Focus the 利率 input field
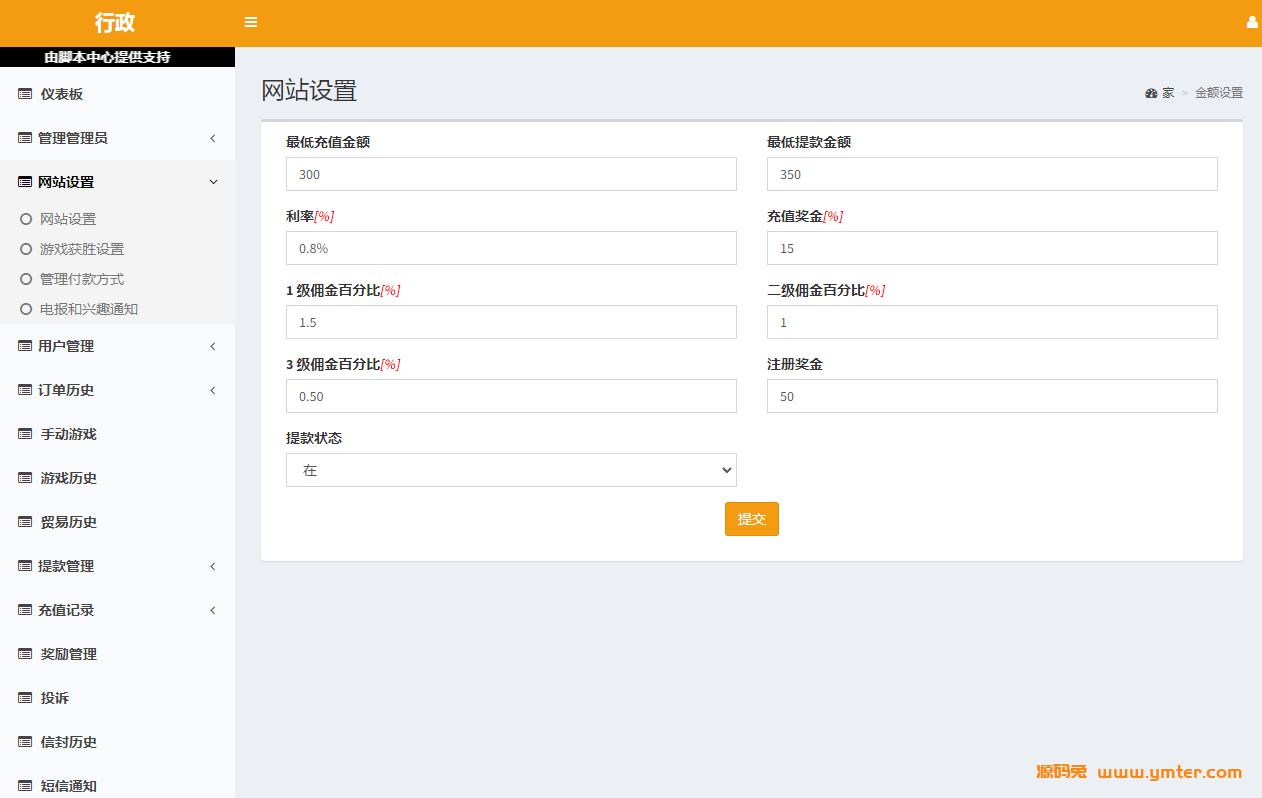Viewport: 1262px width, 798px height. coord(511,248)
